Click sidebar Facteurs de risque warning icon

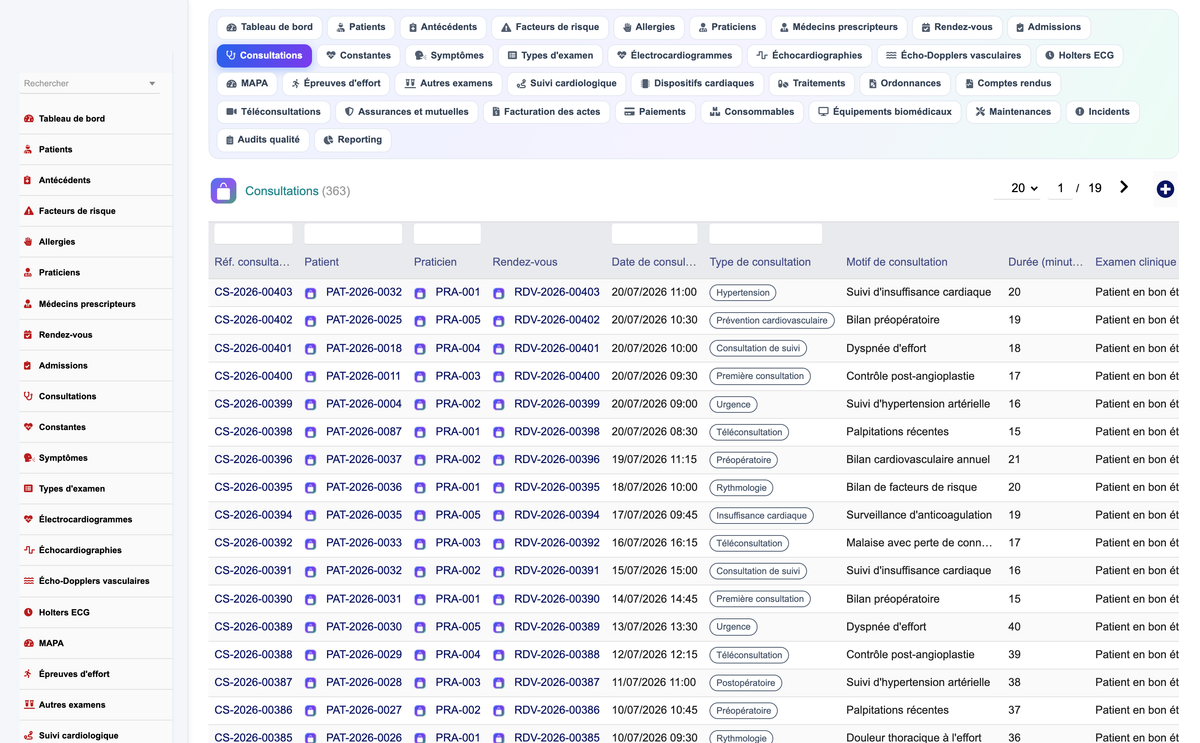tap(28, 212)
